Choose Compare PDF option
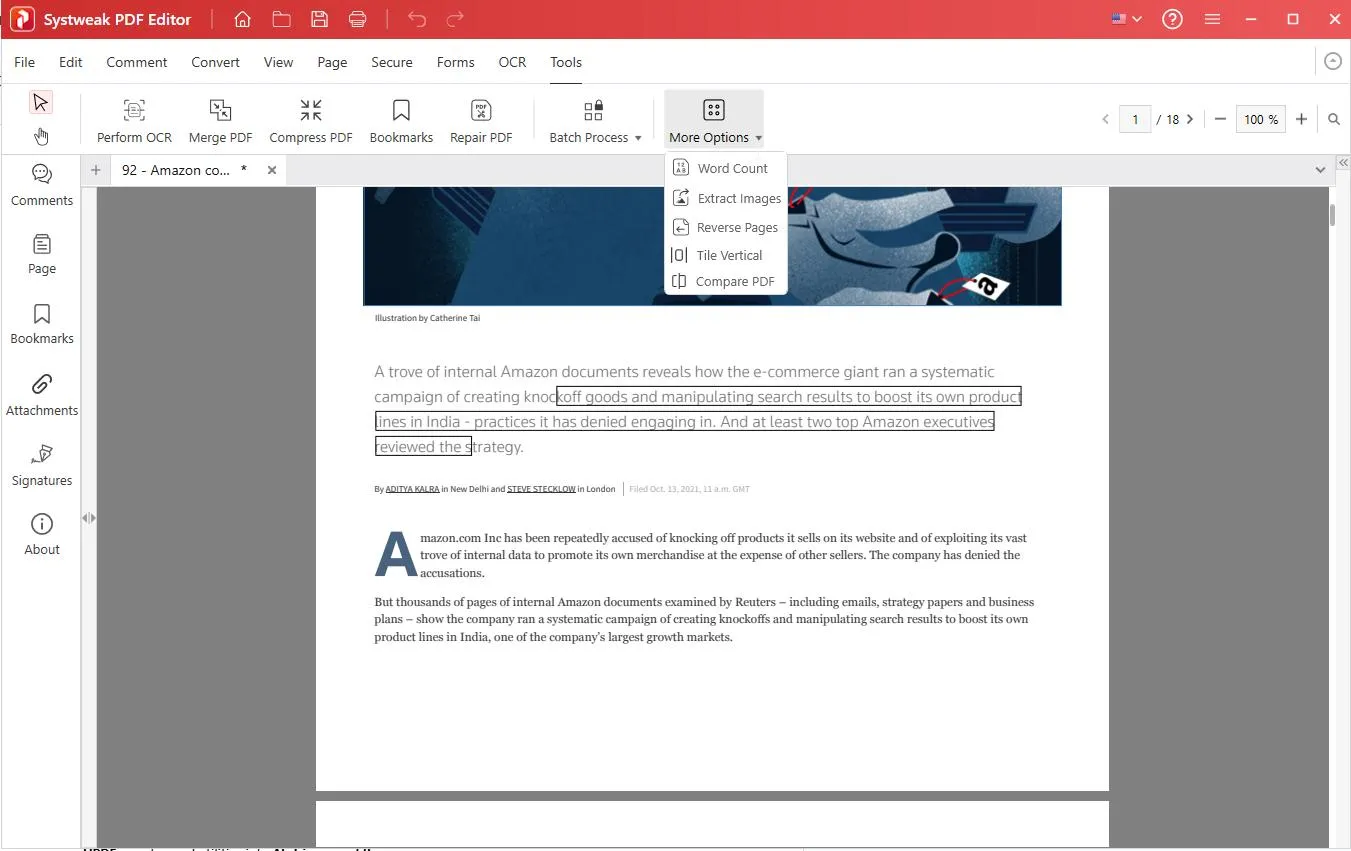 pyautogui.click(x=726, y=281)
